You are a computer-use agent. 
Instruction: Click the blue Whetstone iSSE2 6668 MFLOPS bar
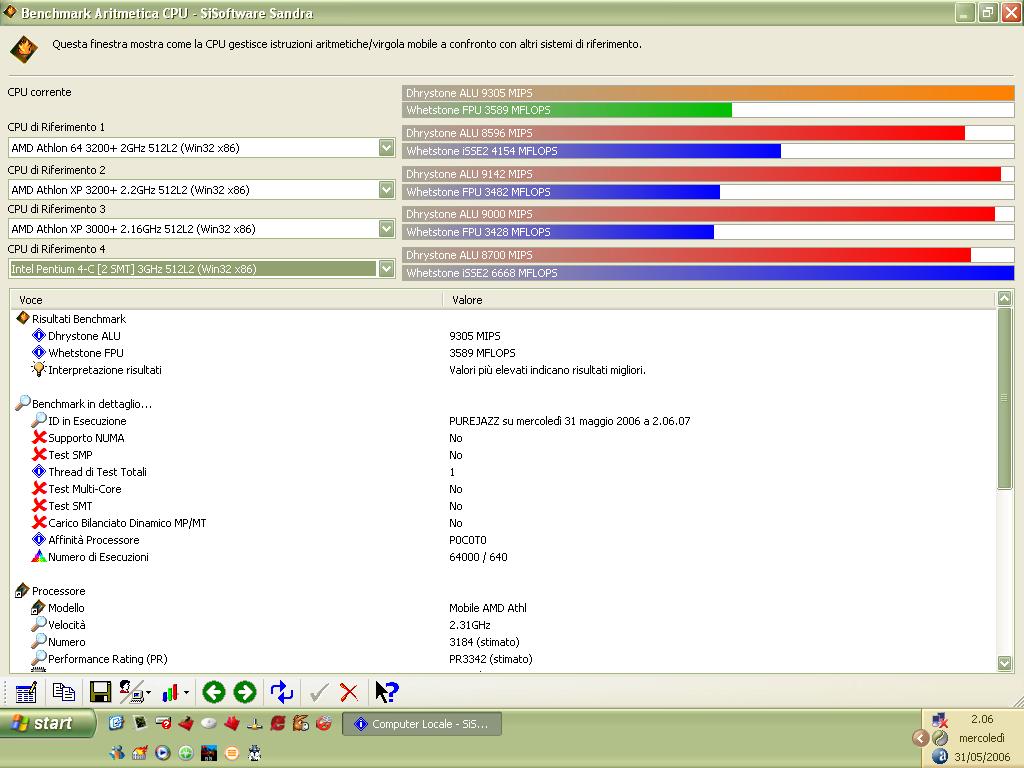tap(708, 273)
